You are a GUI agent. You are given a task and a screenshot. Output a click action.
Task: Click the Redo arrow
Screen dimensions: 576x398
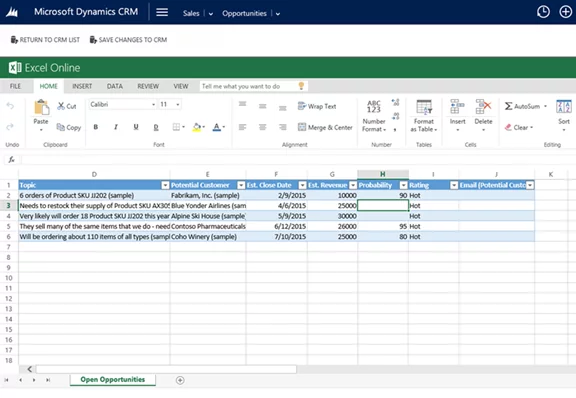point(10,127)
